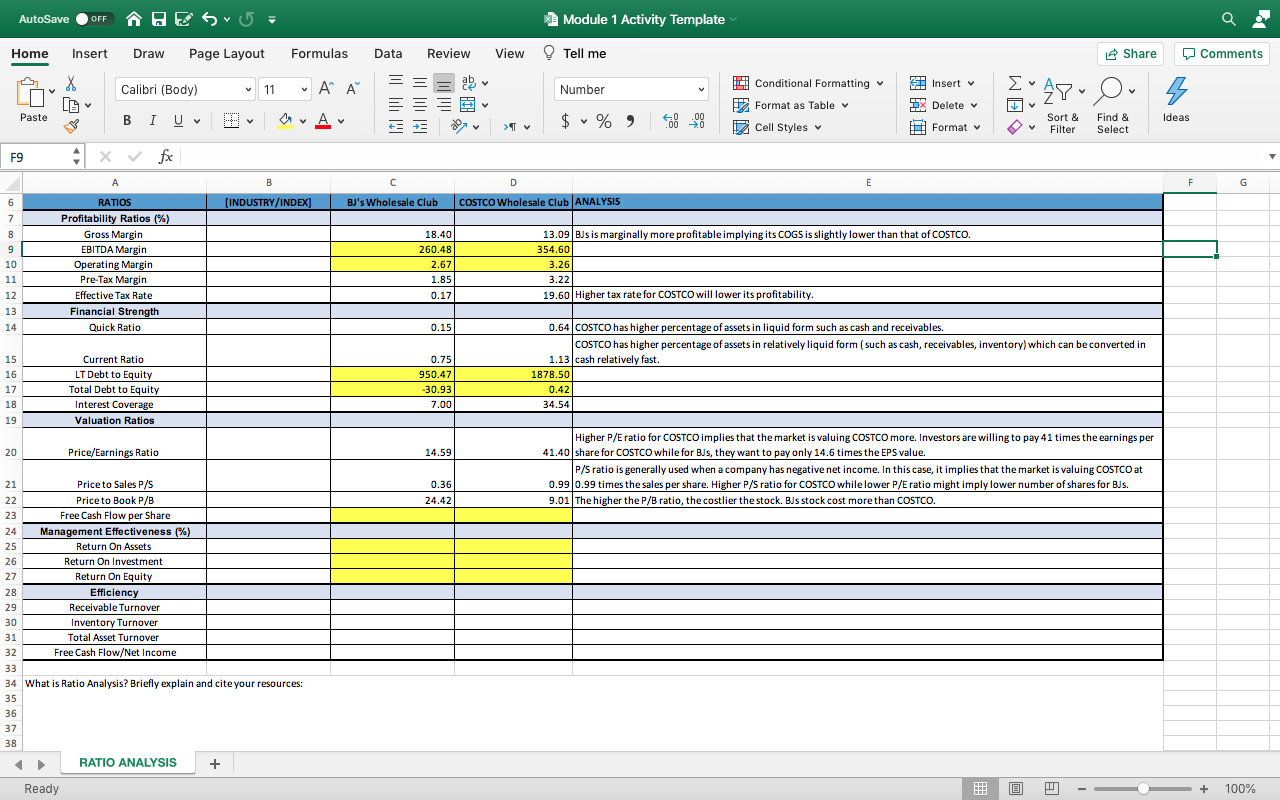The width and height of the screenshot is (1280, 800).
Task: Click the Format Painter brush icon
Action: 71,127
